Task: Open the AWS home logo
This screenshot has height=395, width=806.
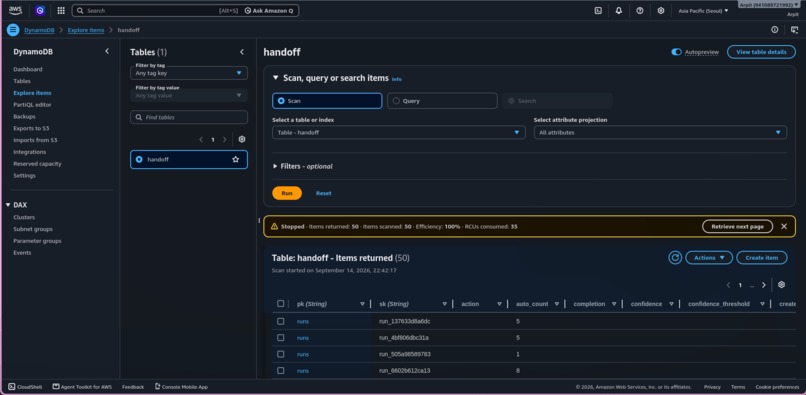Action: 15,10
